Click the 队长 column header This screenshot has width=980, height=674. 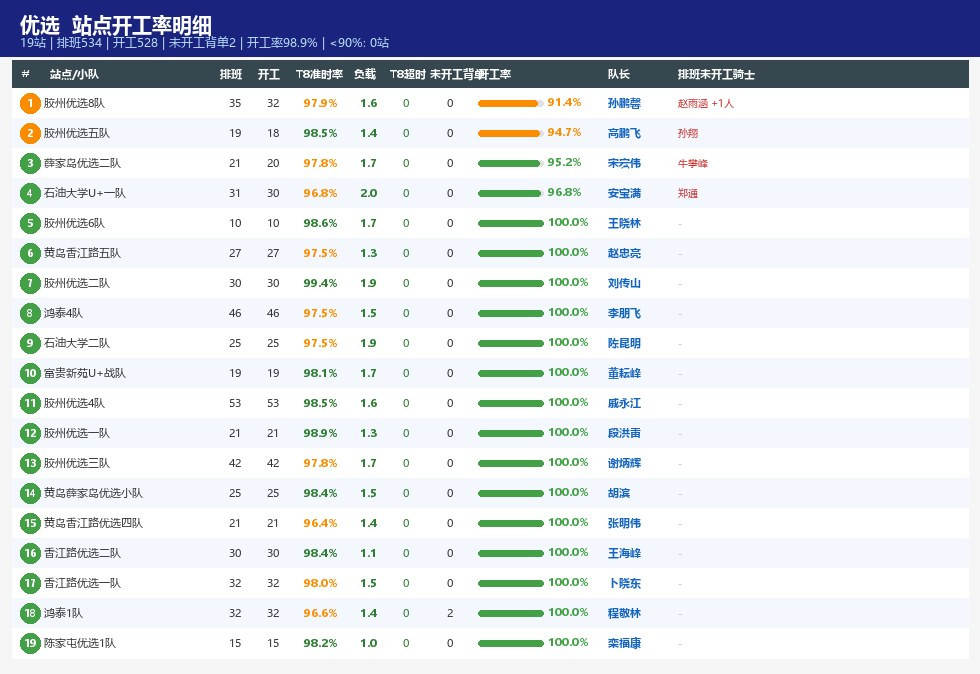click(x=619, y=74)
